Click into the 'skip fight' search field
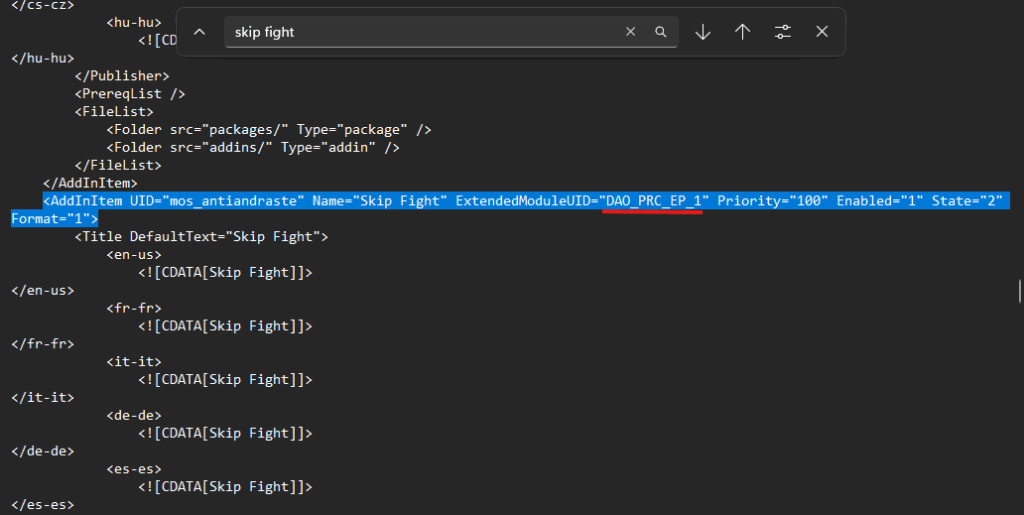1024x515 pixels. coord(420,32)
